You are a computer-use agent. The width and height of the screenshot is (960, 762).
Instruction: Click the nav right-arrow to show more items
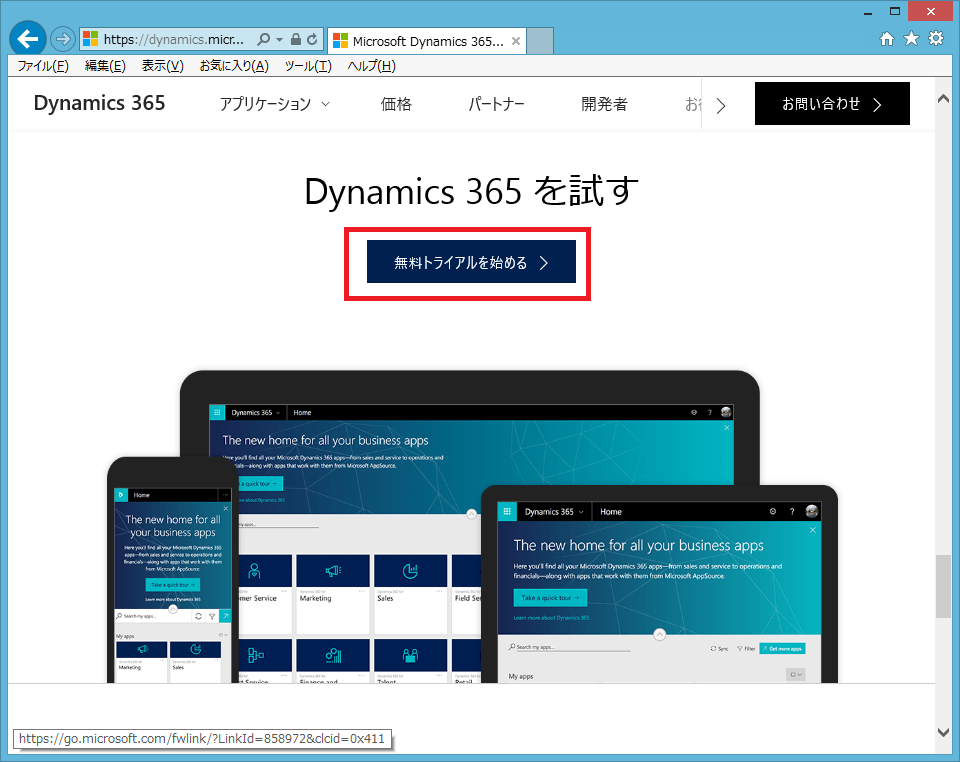click(x=721, y=105)
